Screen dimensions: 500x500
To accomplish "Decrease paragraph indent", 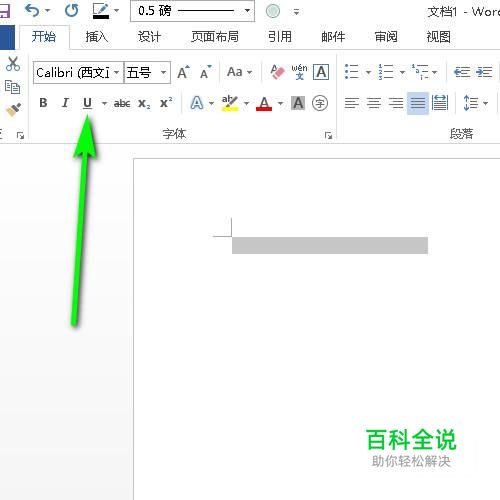I will (x=462, y=72).
